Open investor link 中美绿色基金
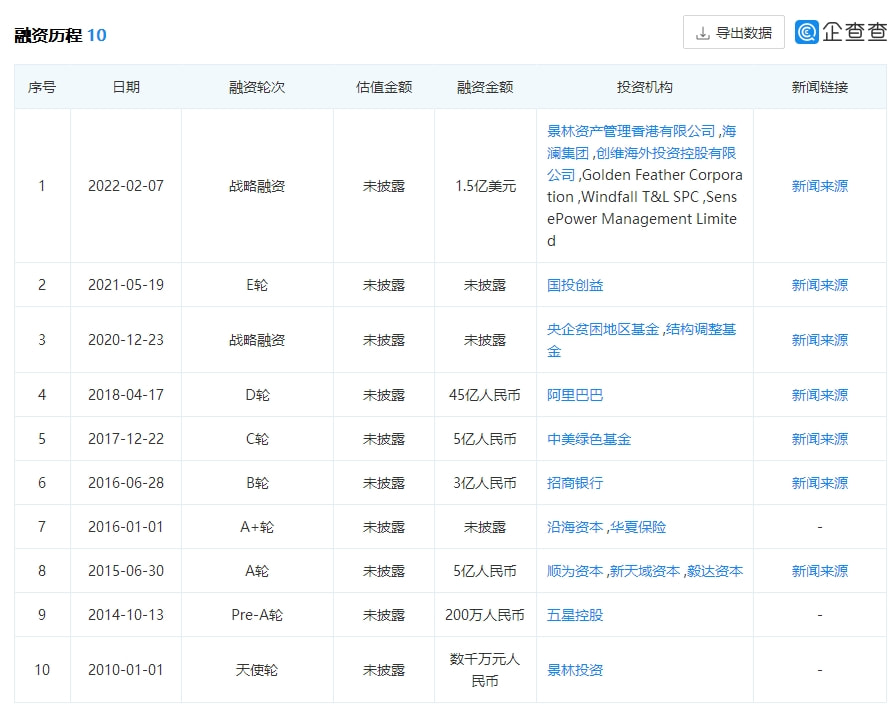 click(x=589, y=438)
